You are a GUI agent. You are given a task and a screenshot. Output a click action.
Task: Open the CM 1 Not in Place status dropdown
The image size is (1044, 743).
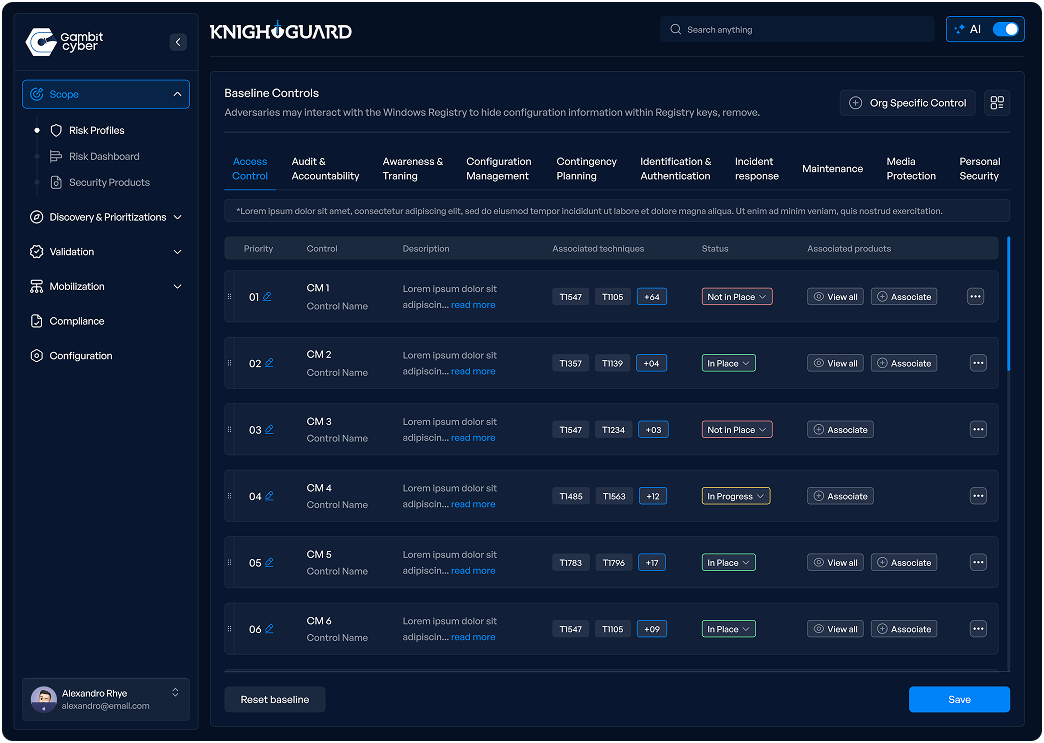pyautogui.click(x=737, y=297)
